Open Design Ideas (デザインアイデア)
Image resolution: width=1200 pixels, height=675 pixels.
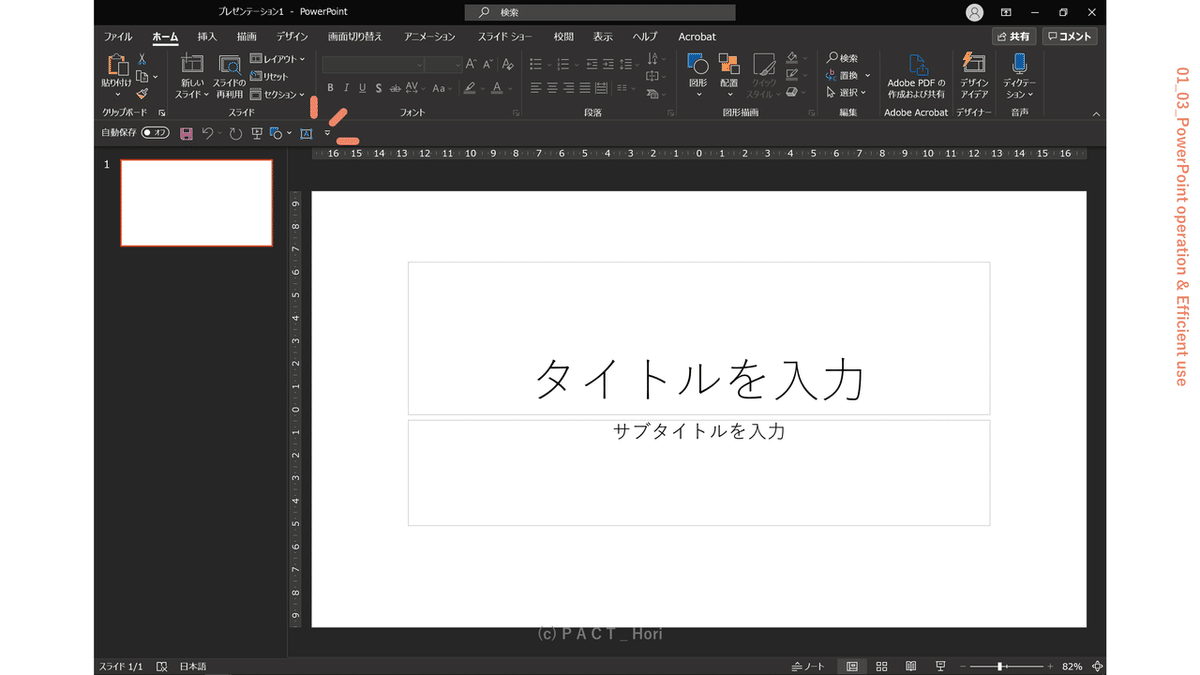tap(973, 76)
